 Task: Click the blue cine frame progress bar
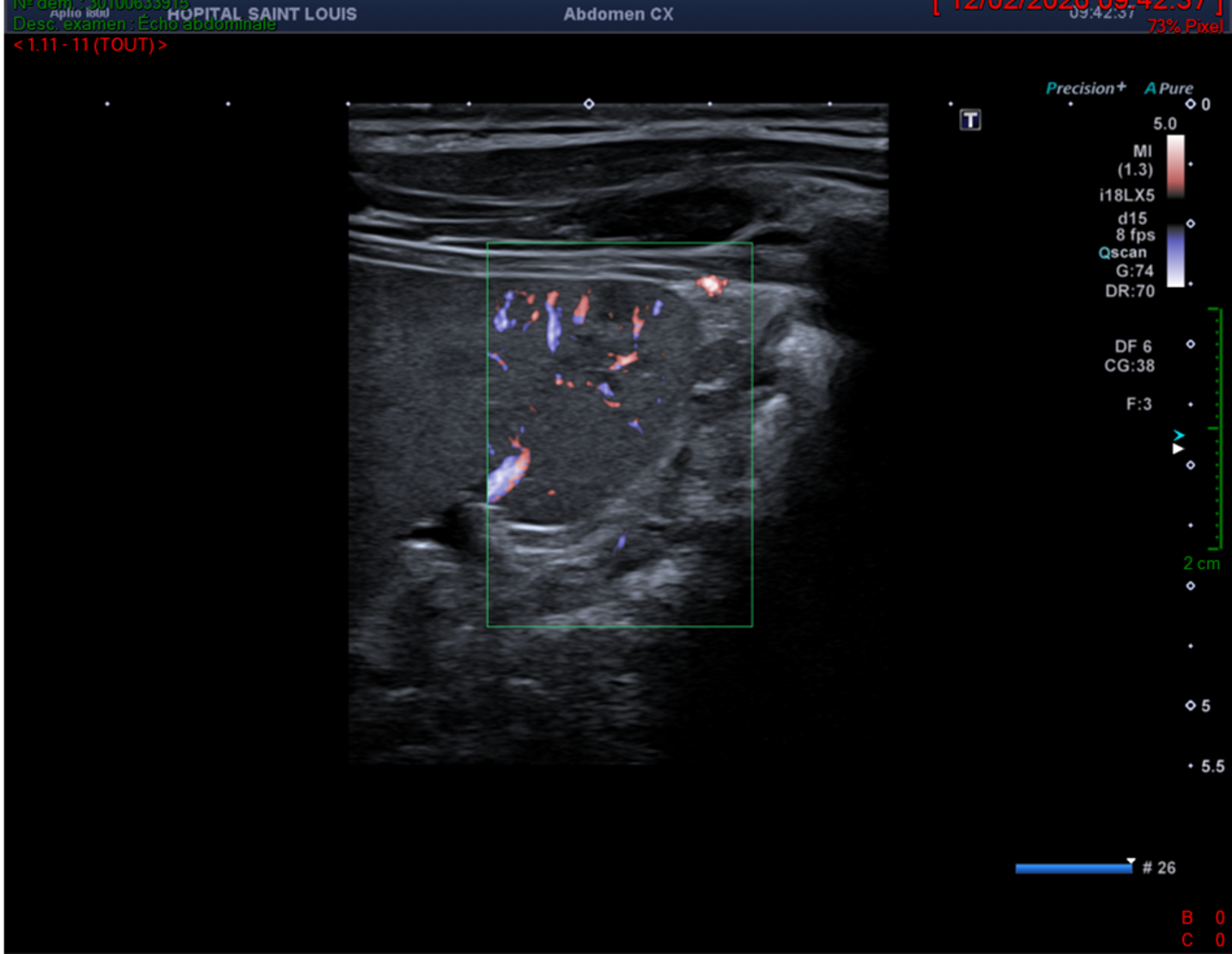point(1072,868)
